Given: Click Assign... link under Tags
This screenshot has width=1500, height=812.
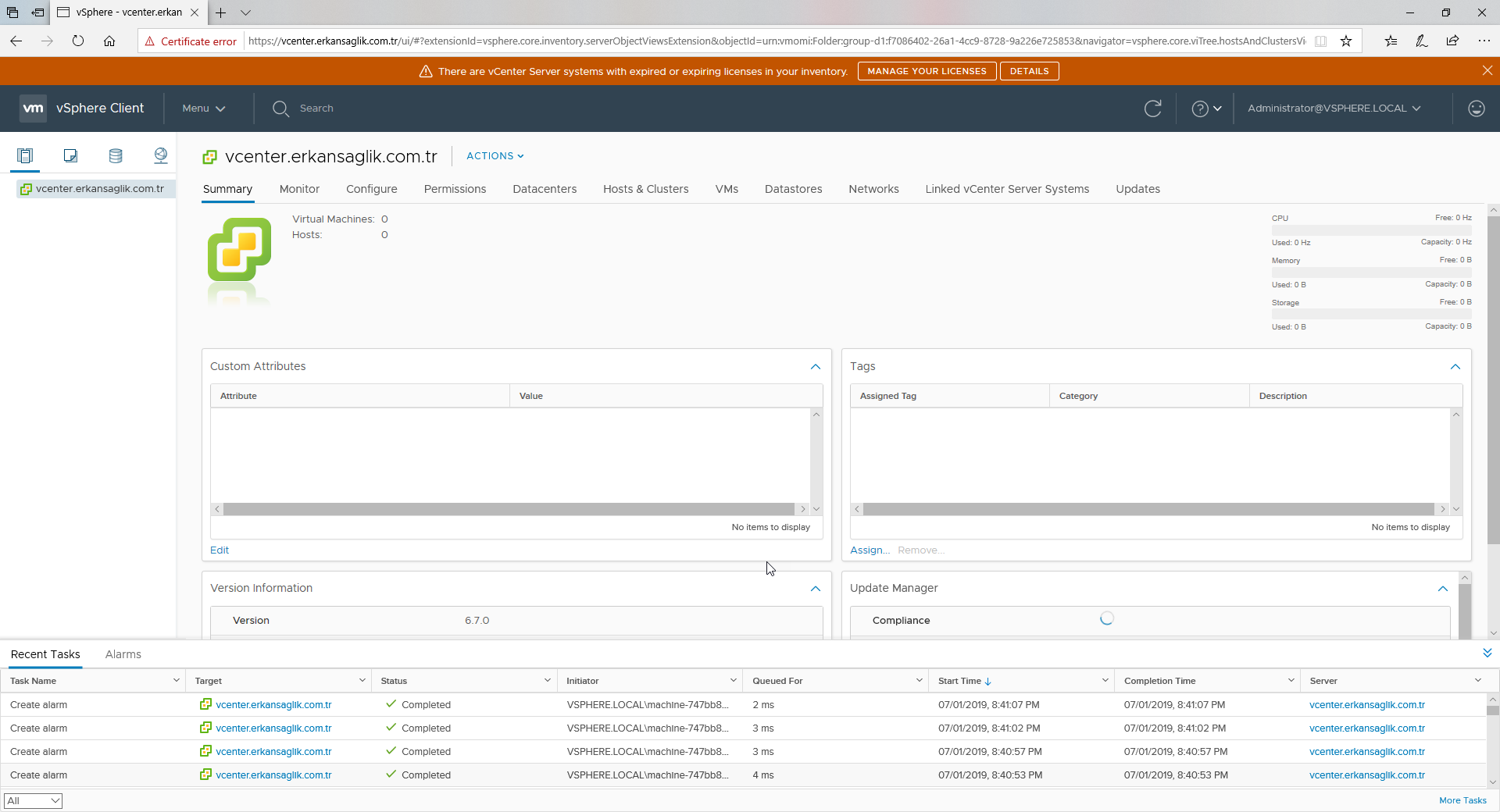Looking at the screenshot, I should [870, 550].
